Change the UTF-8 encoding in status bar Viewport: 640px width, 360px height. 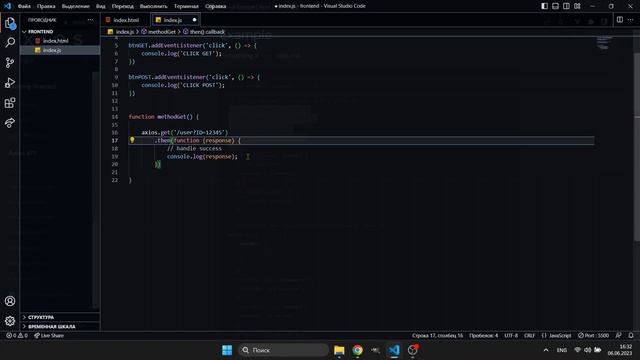tap(511, 336)
